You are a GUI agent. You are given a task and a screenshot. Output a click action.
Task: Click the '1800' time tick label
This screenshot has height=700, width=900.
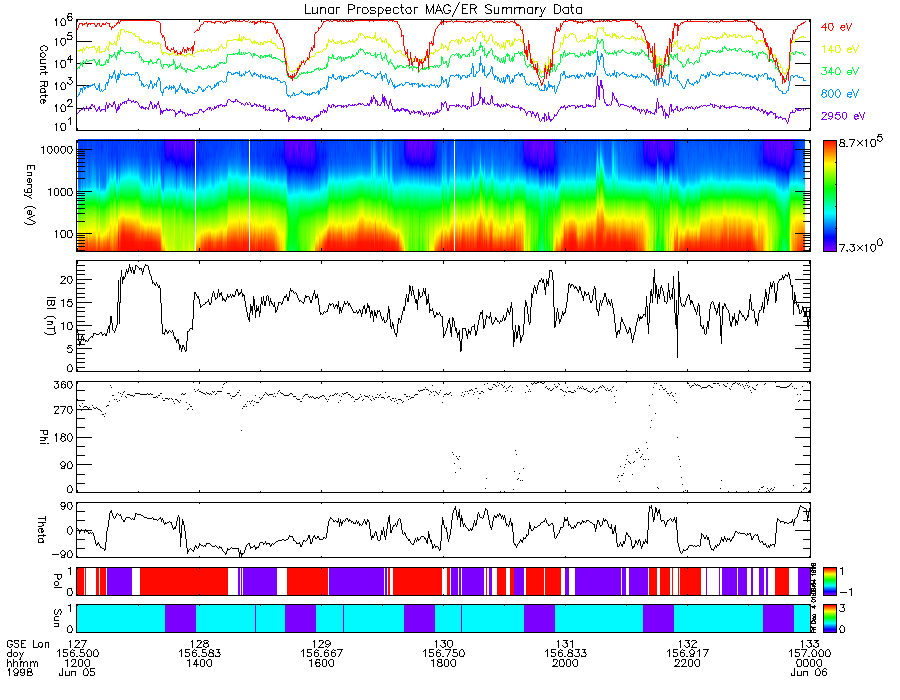tap(444, 663)
